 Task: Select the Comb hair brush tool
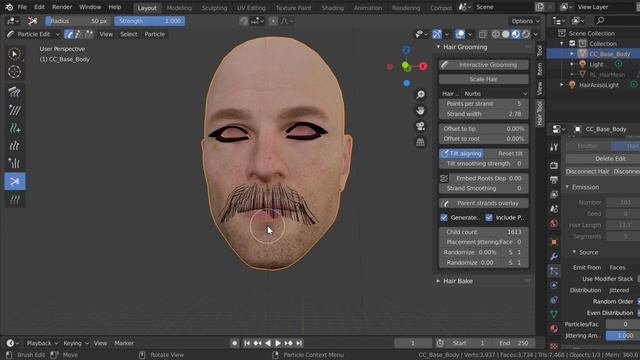point(15,92)
